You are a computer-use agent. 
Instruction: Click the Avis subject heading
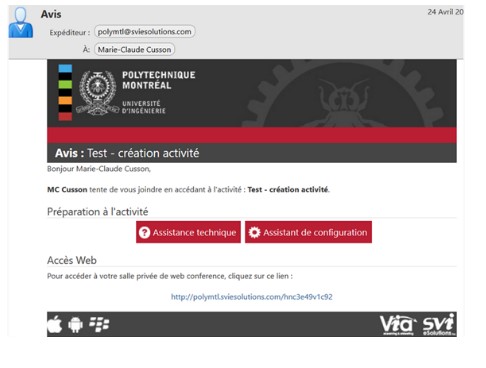[51, 14]
